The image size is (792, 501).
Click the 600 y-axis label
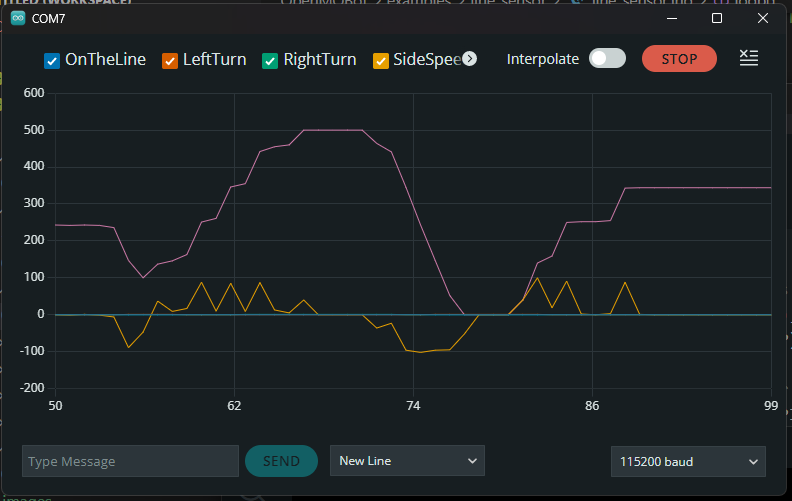34,93
